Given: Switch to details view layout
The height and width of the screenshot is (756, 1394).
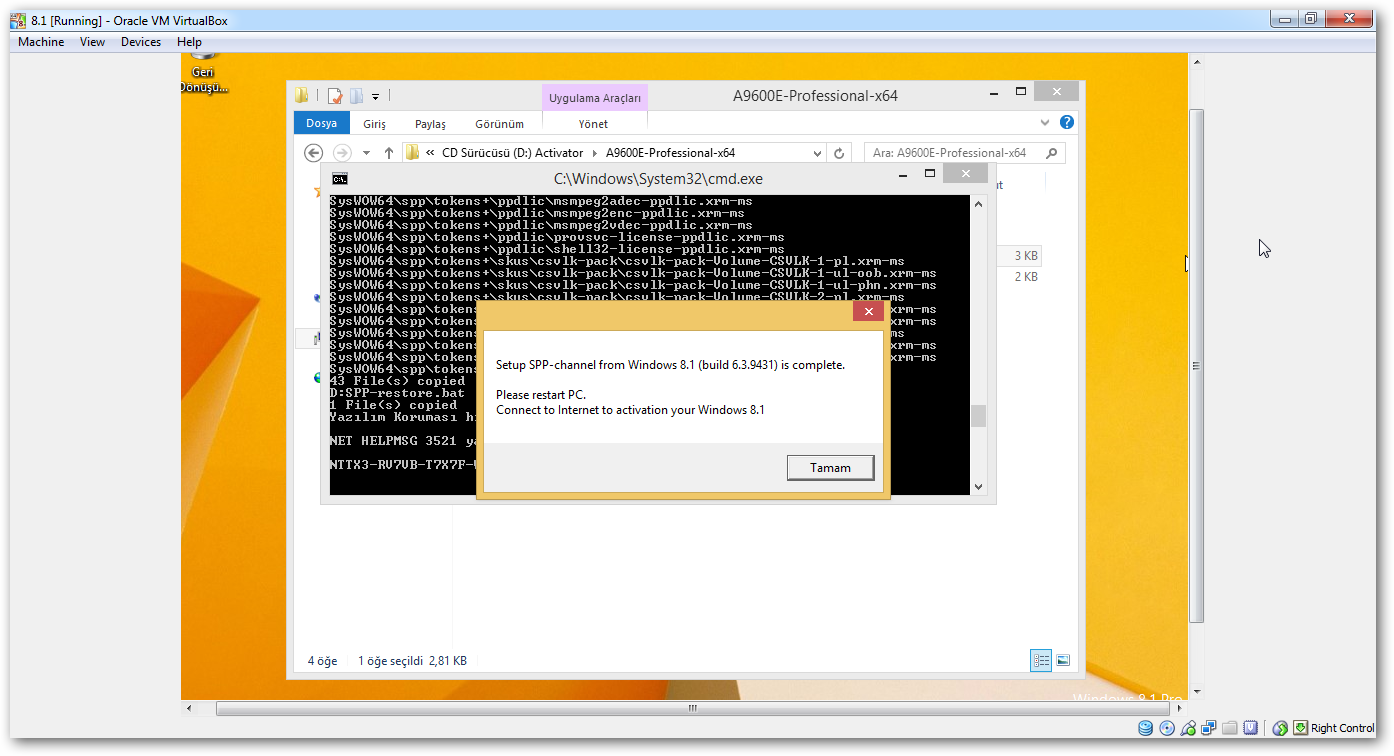Looking at the screenshot, I should pyautogui.click(x=1041, y=661).
